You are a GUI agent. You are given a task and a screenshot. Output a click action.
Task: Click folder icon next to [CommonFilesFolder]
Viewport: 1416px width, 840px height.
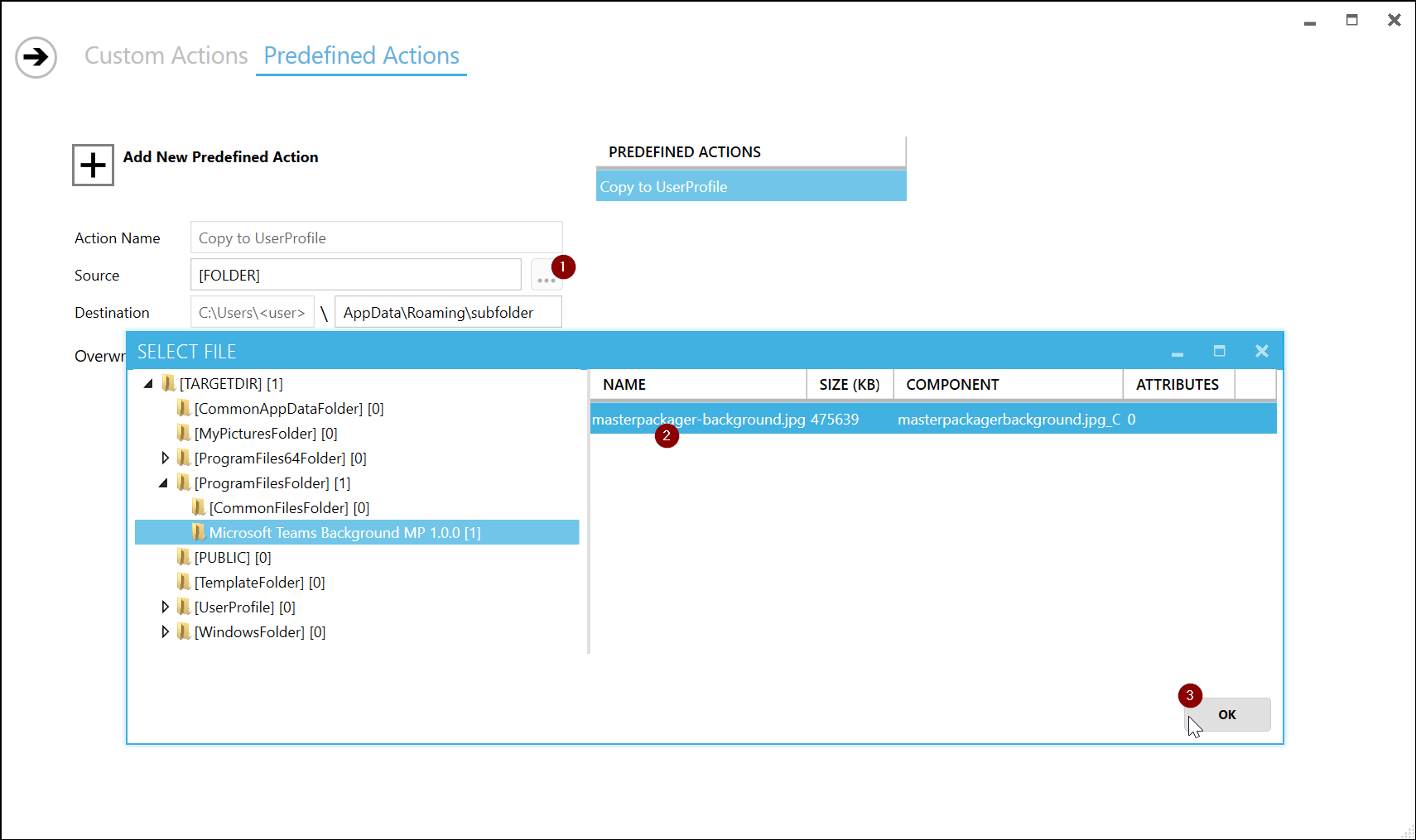click(x=199, y=507)
